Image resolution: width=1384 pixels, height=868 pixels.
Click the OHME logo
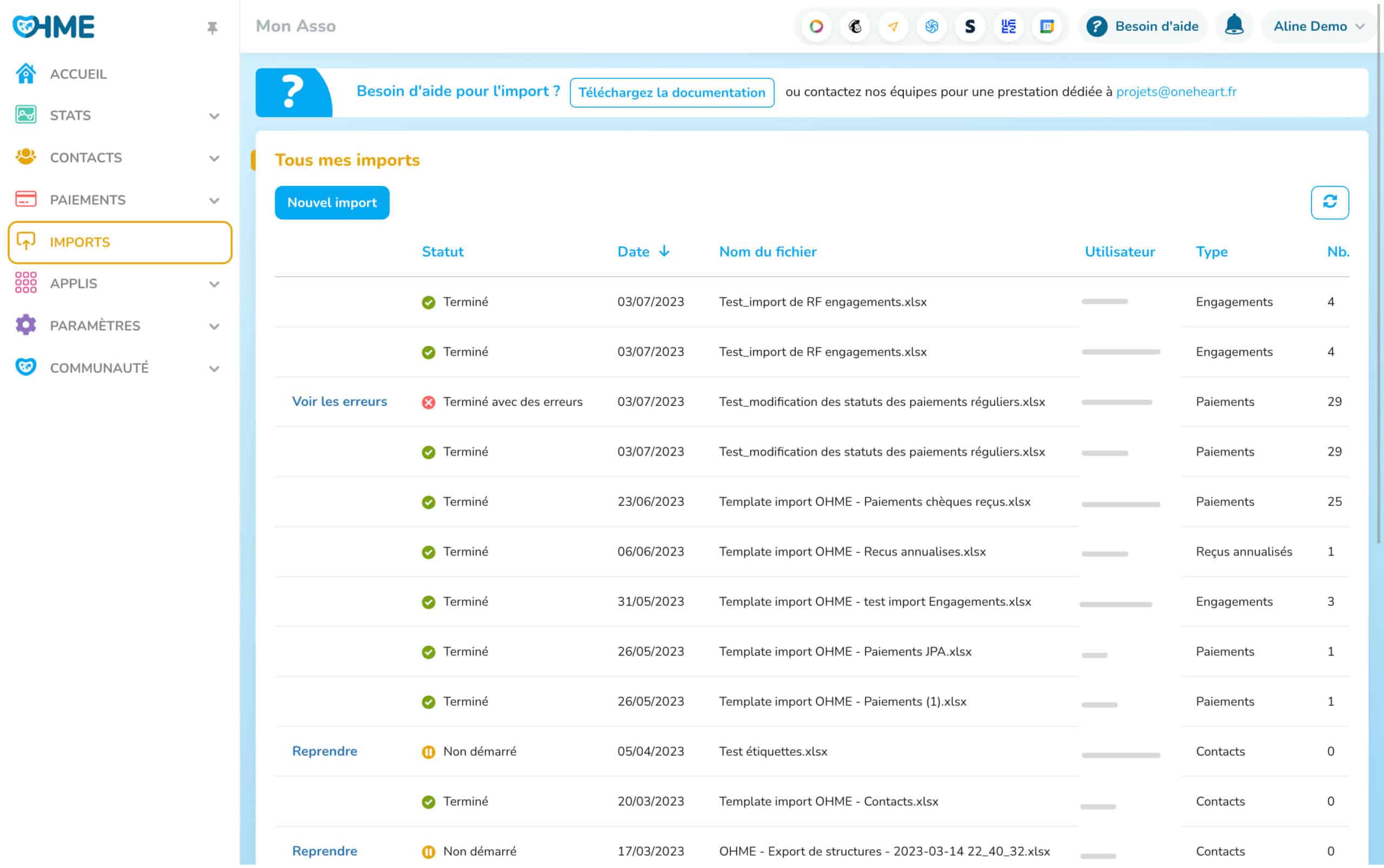point(54,26)
